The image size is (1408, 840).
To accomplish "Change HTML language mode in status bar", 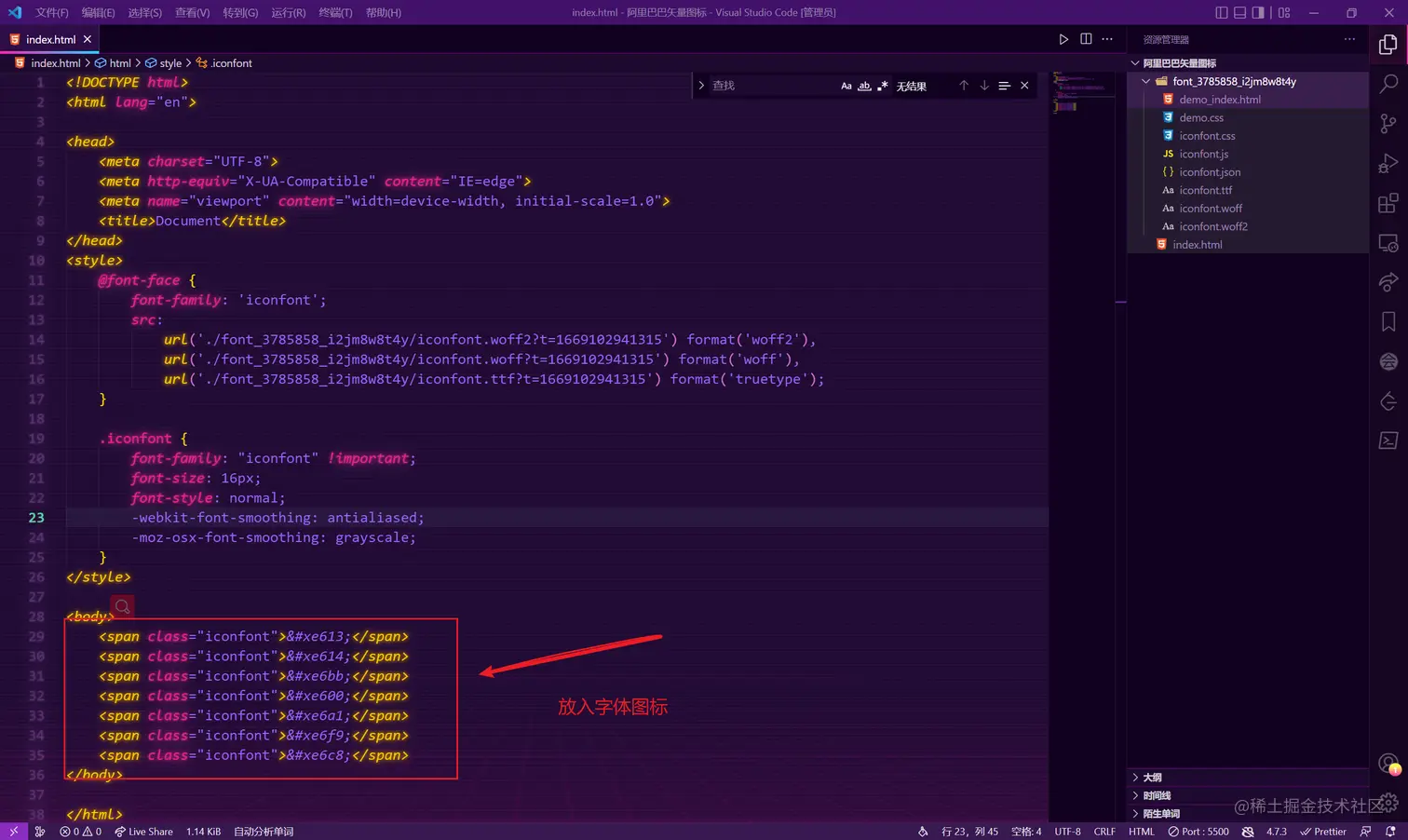I will [1141, 832].
